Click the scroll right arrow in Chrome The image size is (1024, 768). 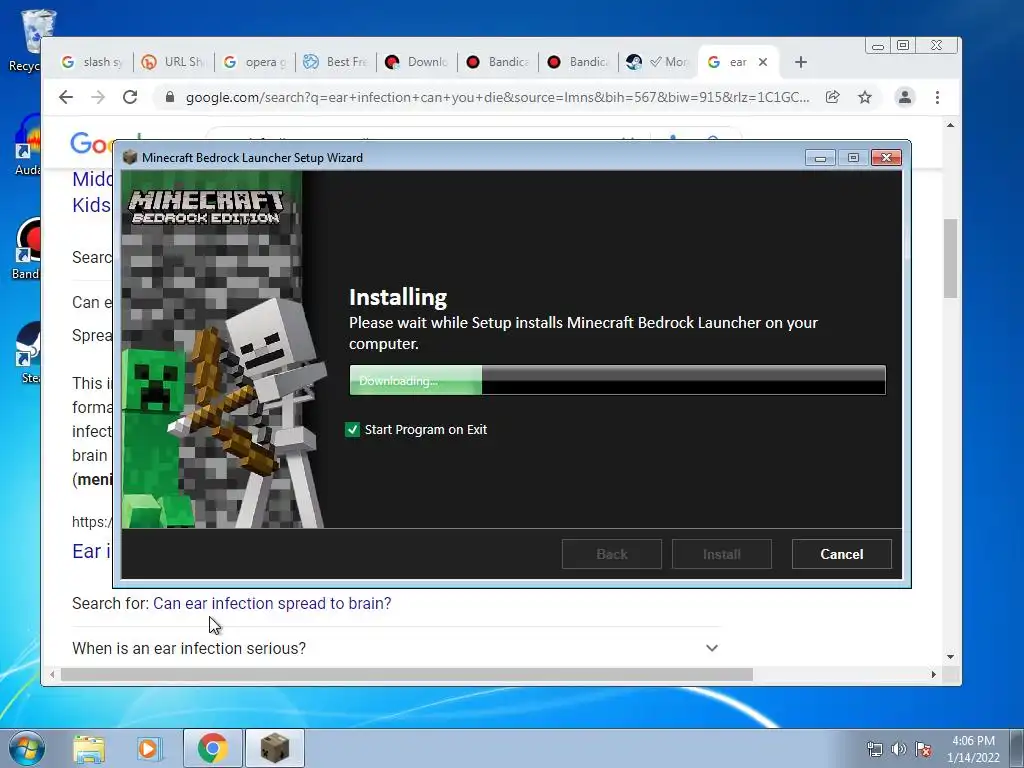click(x=933, y=674)
